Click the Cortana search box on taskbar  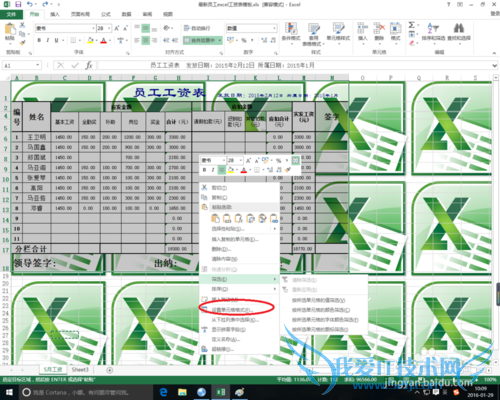tap(86, 392)
